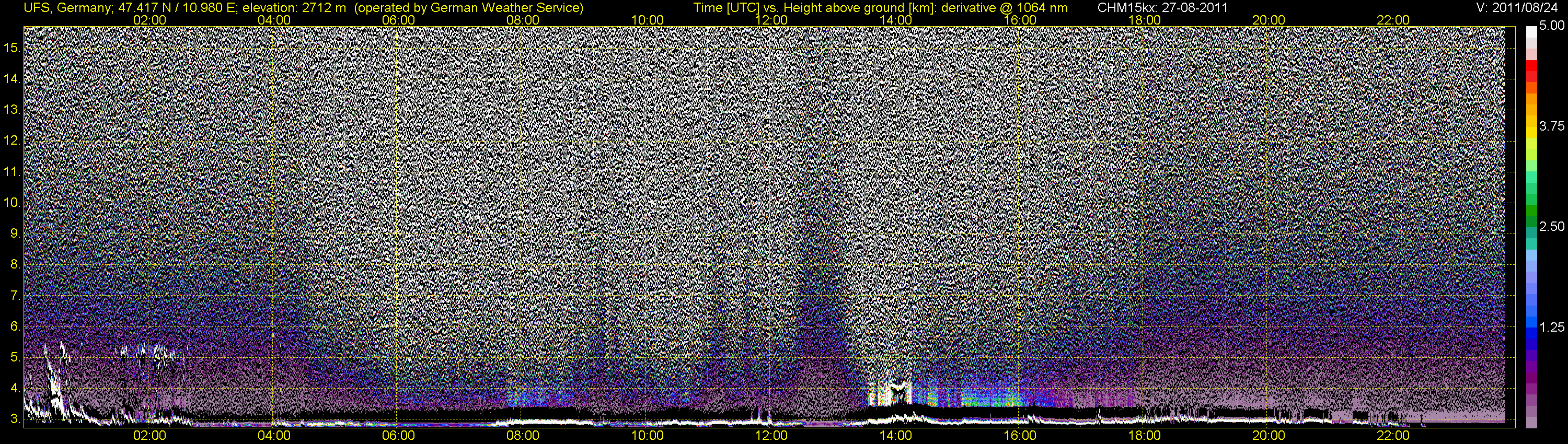Click the height axis label 15. km
Image resolution: width=1568 pixels, height=444 pixels.
click(x=12, y=48)
